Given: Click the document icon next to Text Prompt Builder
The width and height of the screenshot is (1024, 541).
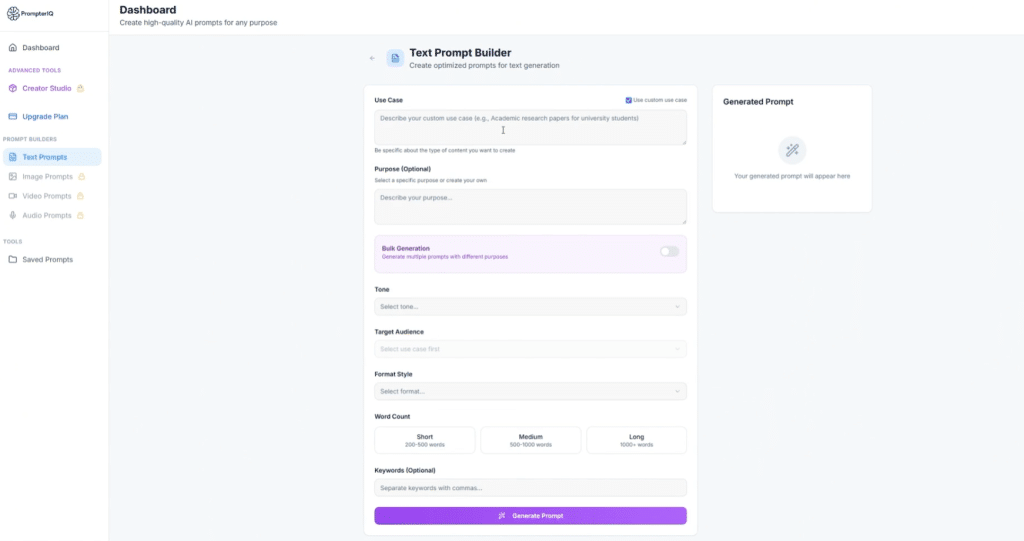Looking at the screenshot, I should pos(395,58).
